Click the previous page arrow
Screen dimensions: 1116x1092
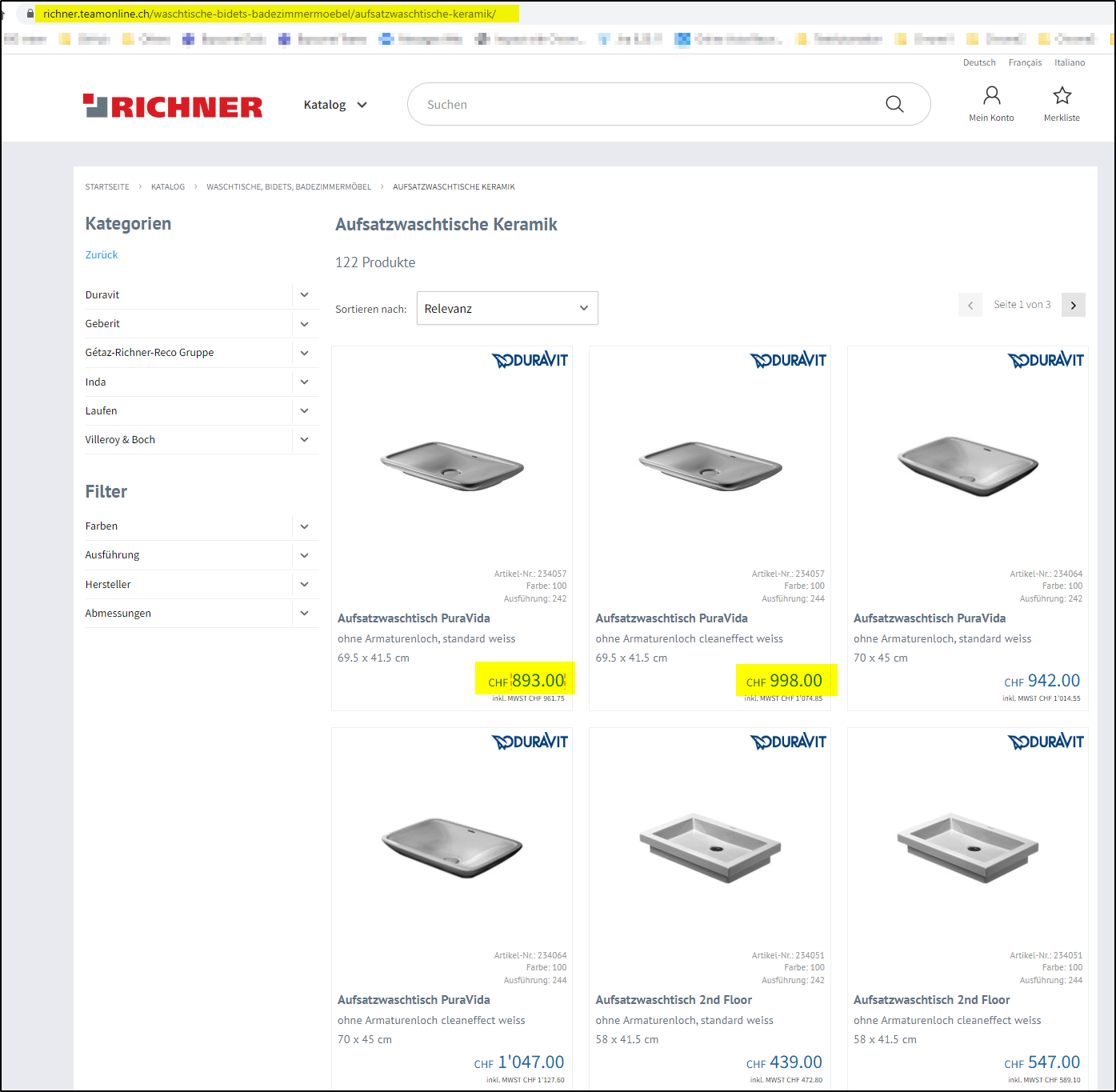tap(970, 305)
